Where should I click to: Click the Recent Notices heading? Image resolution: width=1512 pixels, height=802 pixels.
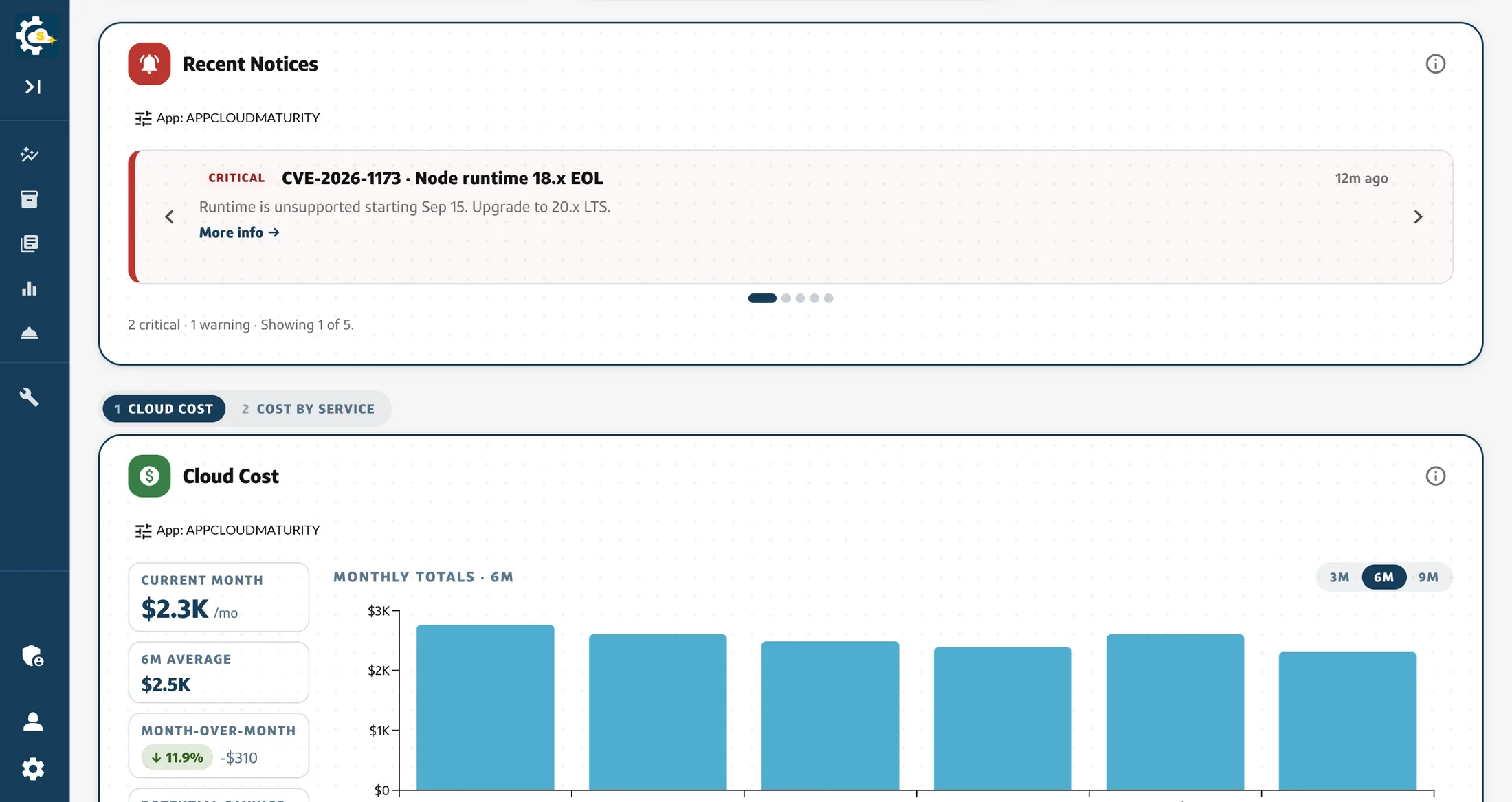(250, 64)
